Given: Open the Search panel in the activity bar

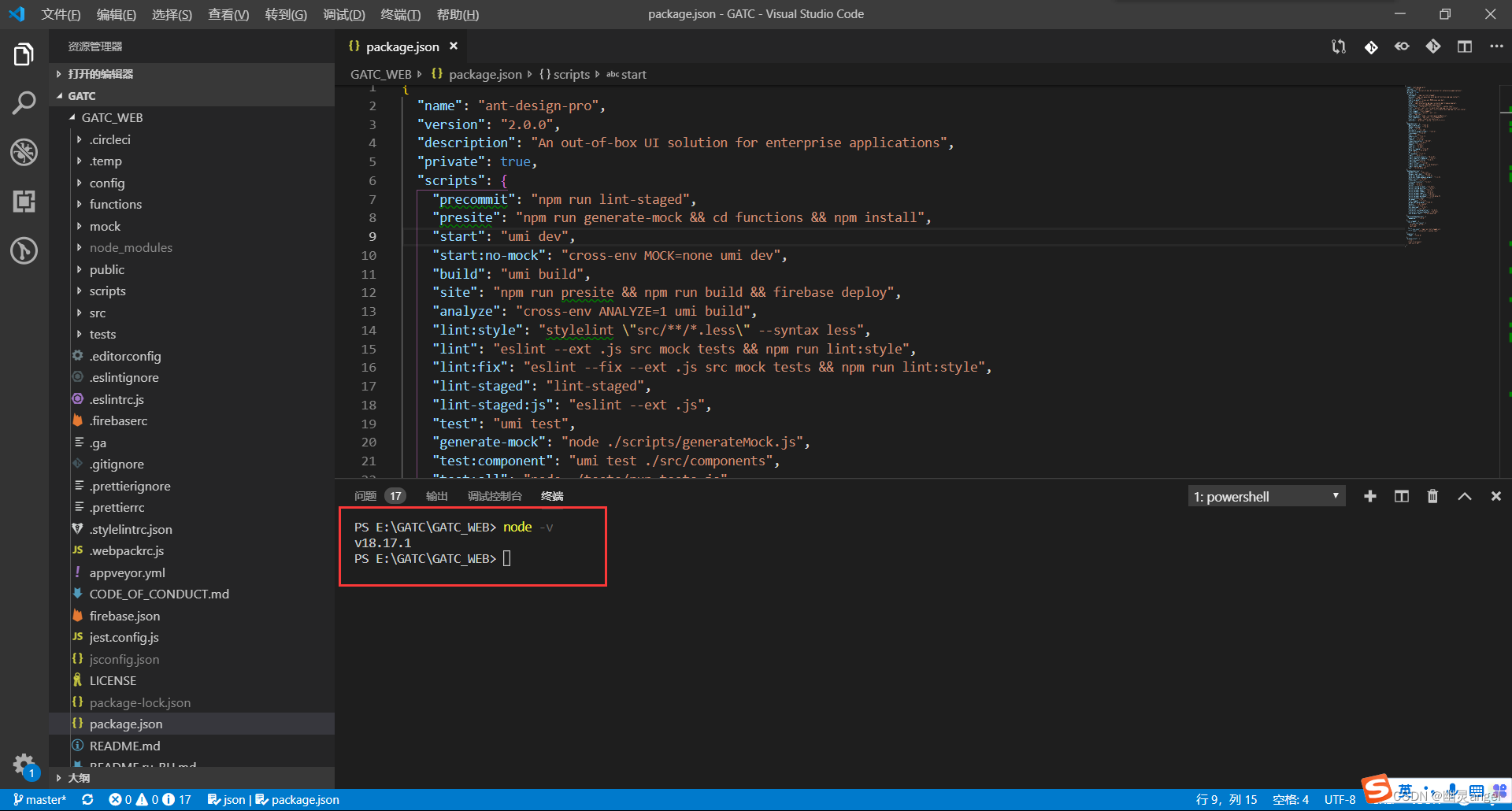Looking at the screenshot, I should click(24, 102).
